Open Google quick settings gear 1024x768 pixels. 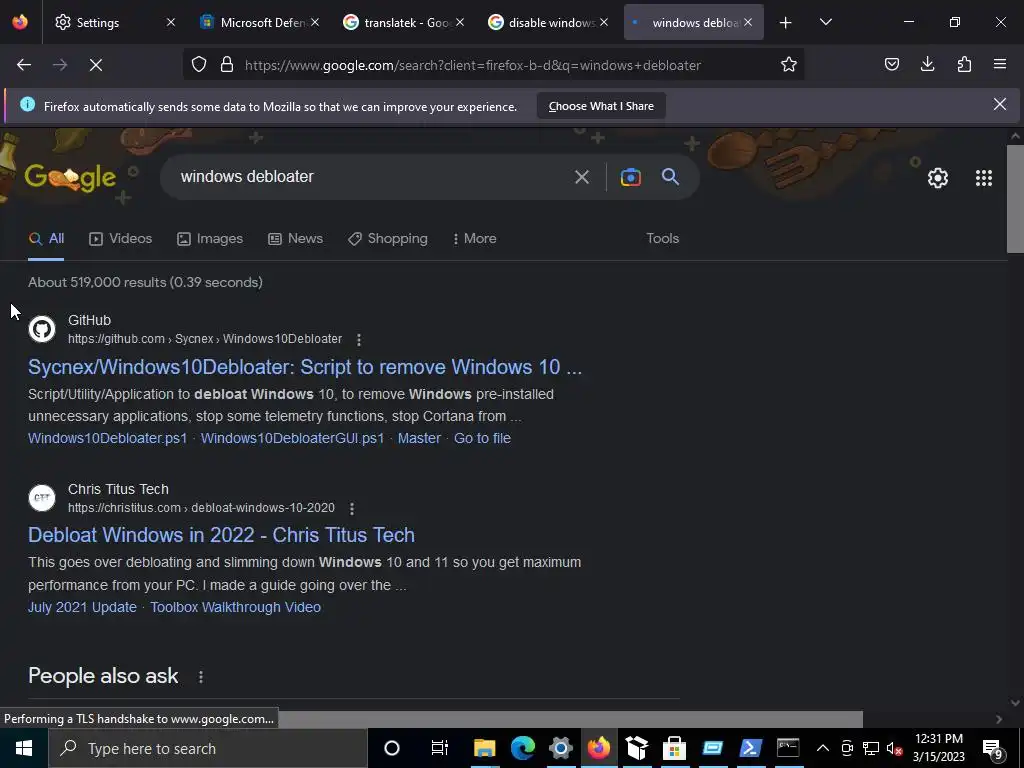(938, 178)
